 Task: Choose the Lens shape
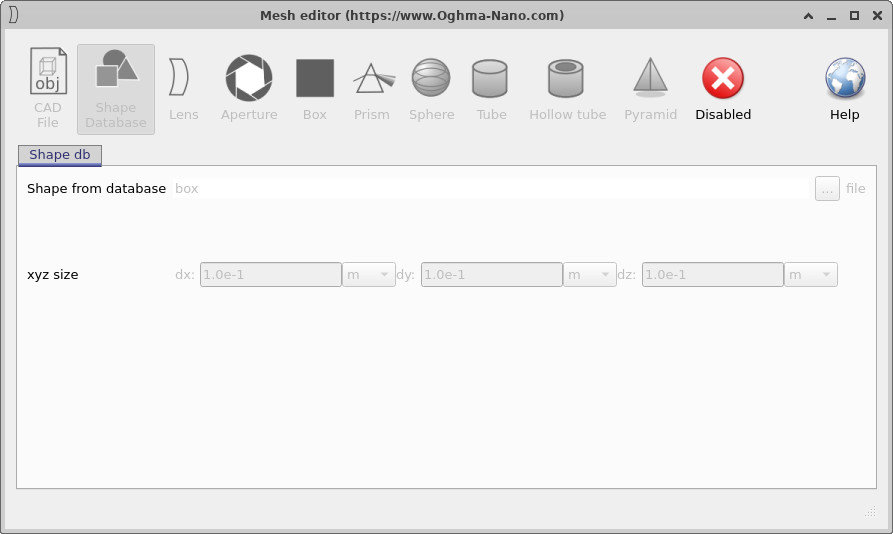pyautogui.click(x=183, y=89)
